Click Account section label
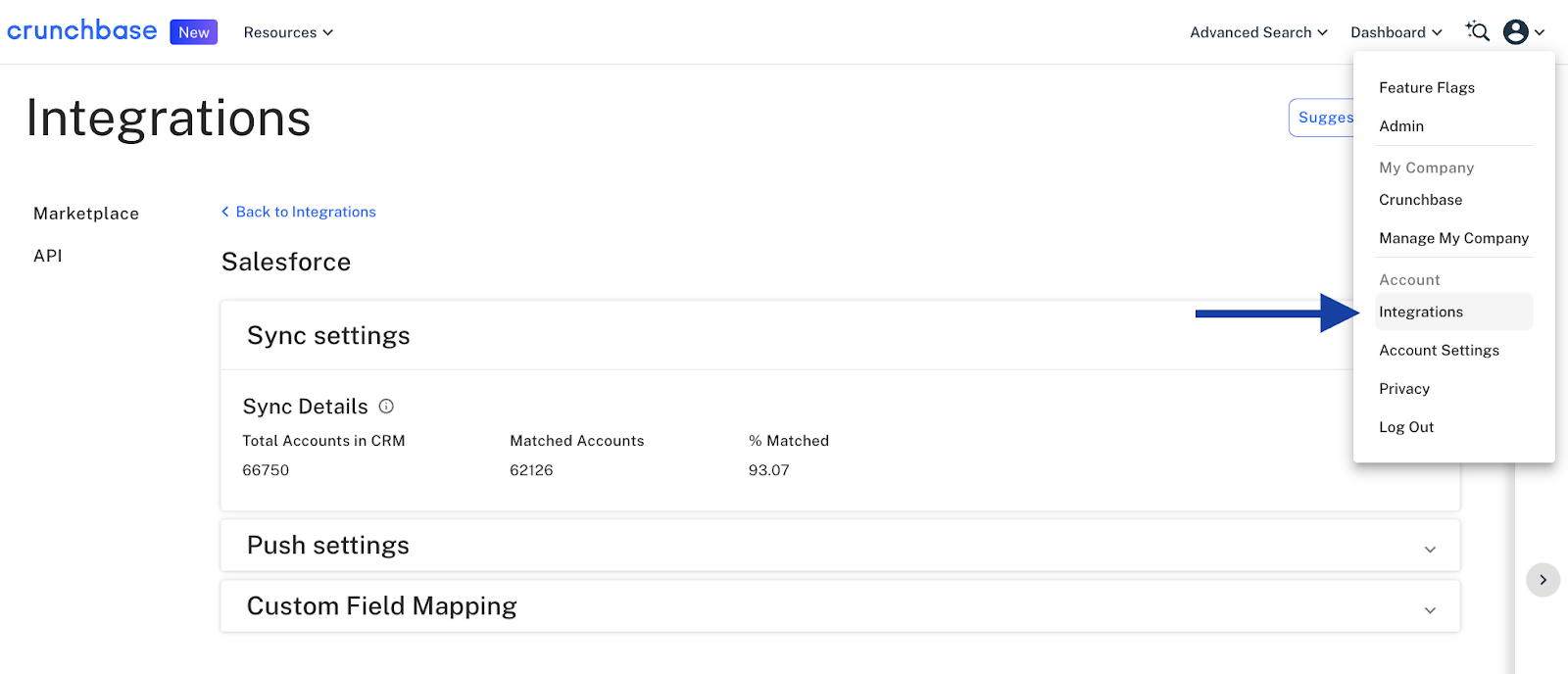 tap(1409, 280)
